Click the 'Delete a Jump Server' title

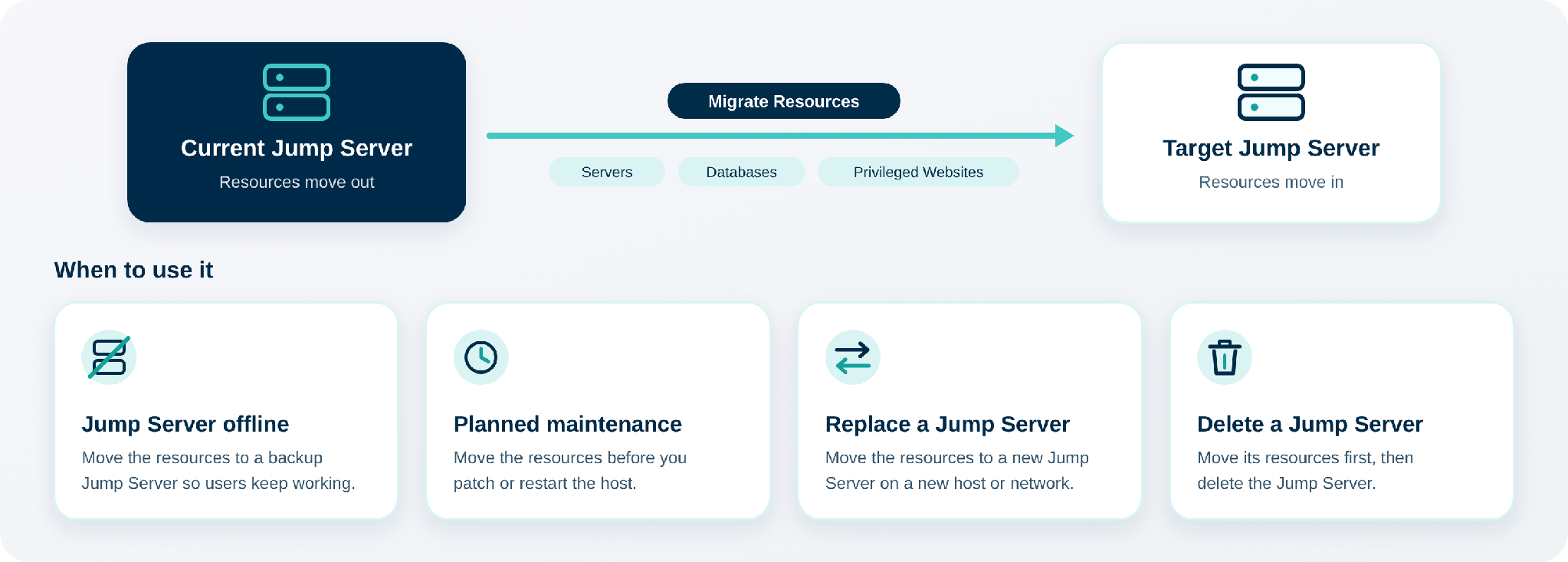point(1310,424)
